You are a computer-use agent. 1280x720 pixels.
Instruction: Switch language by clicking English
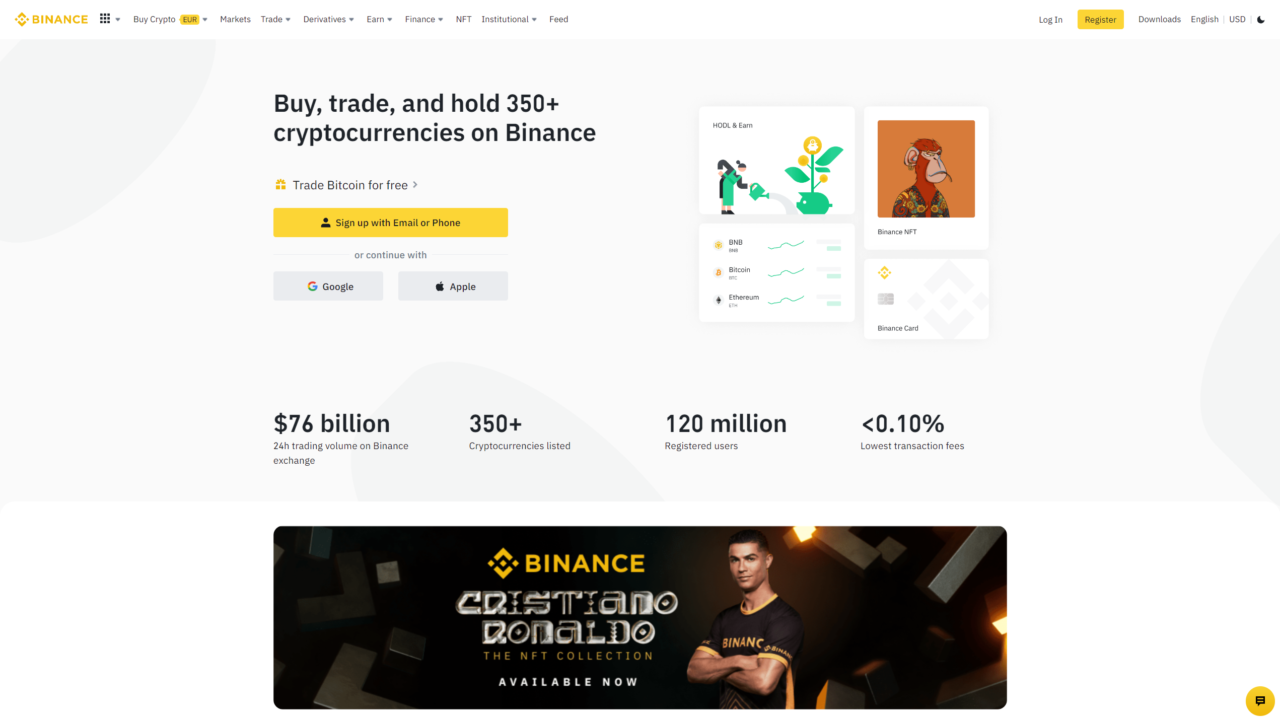1204,19
